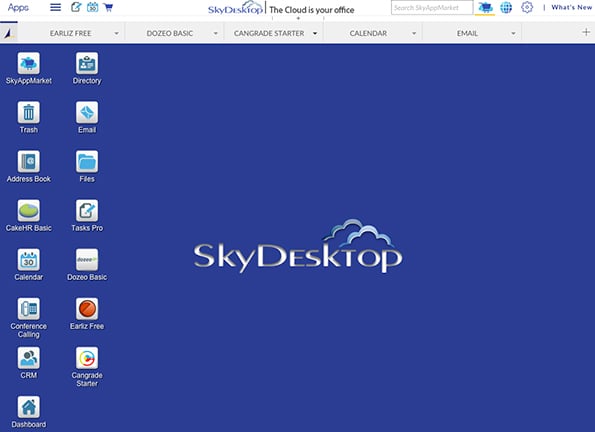Image resolution: width=595 pixels, height=432 pixels.
Task: Switch to the EMAIL tab
Action: point(467,33)
